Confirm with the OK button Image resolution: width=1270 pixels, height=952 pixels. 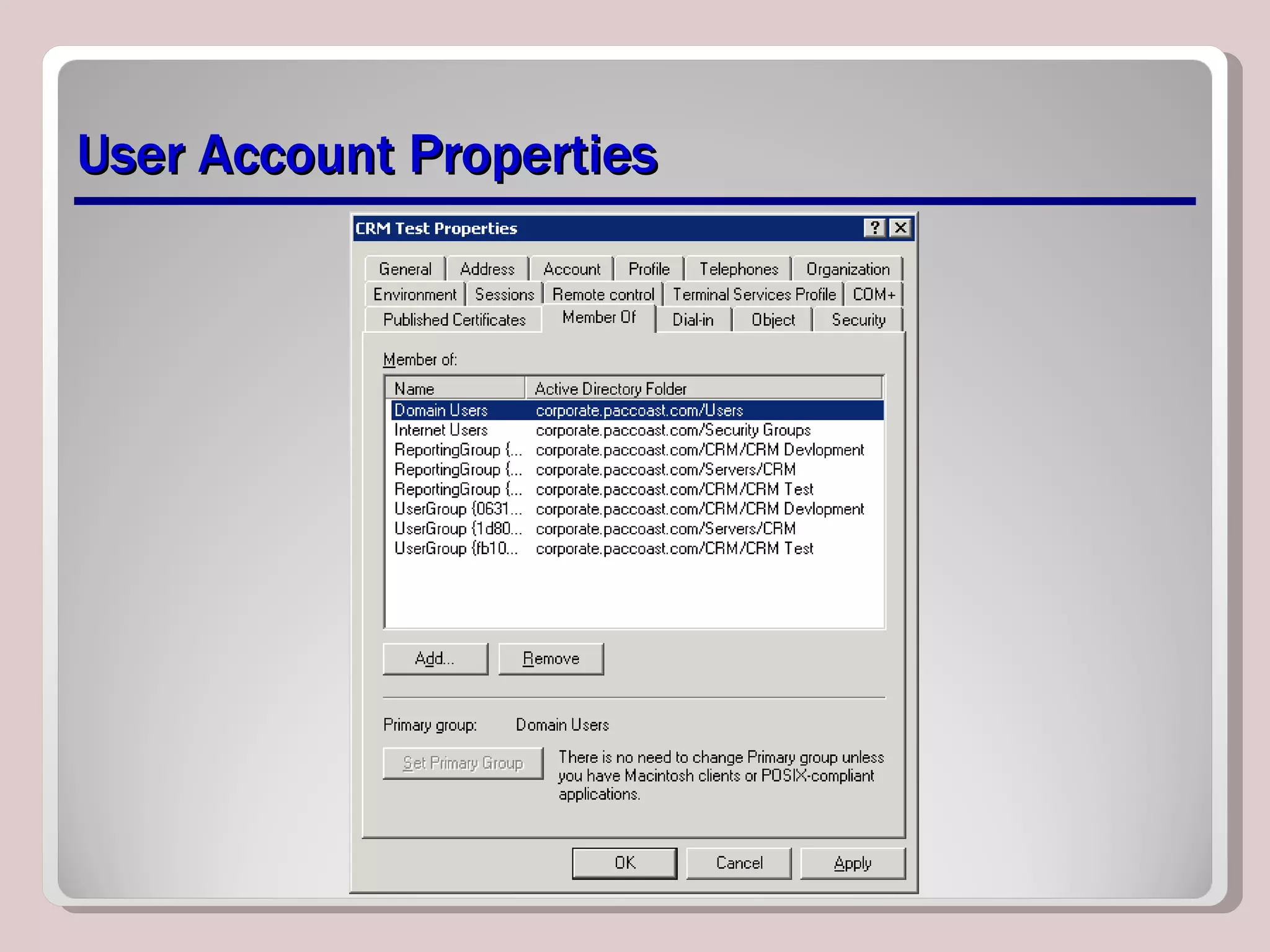click(624, 863)
